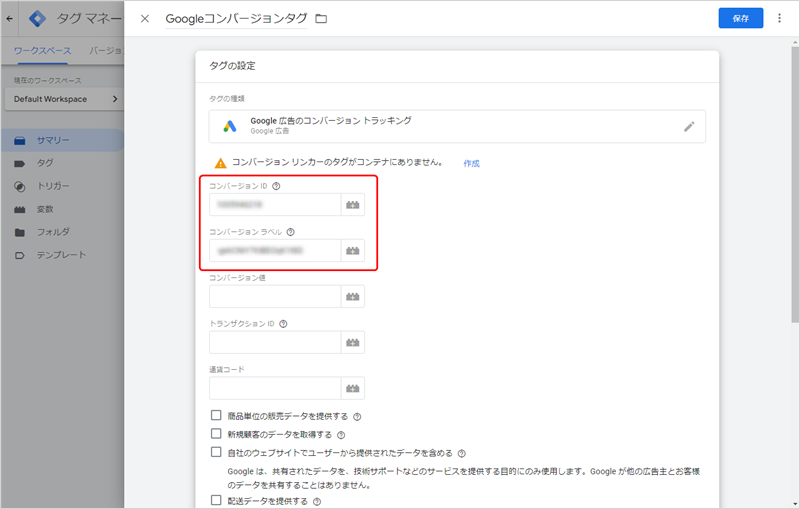The width and height of the screenshot is (800, 509).
Task: Open help for コンバージョン ID
Action: tap(276, 186)
